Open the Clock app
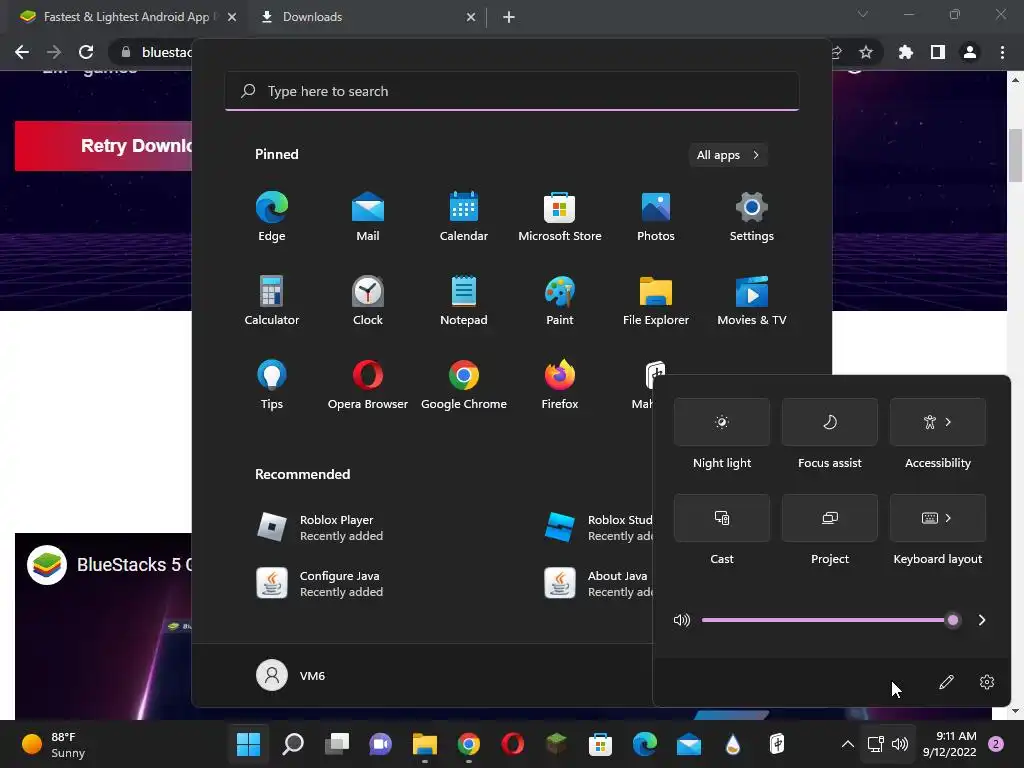The image size is (1024, 768). tap(368, 300)
